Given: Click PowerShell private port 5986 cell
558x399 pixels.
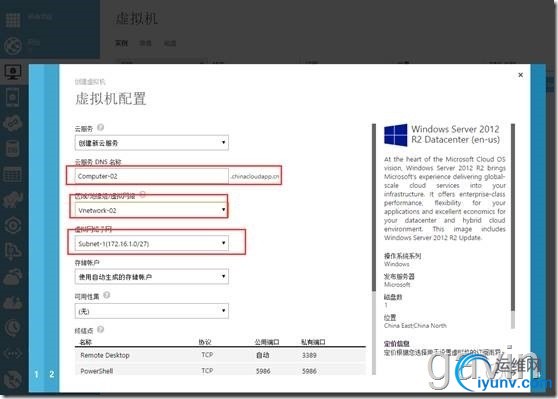Looking at the screenshot, I should 309,371.
